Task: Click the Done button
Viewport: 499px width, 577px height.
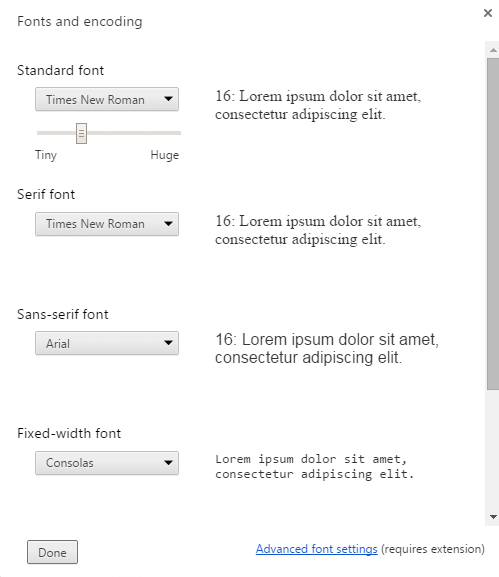Action: (x=52, y=552)
